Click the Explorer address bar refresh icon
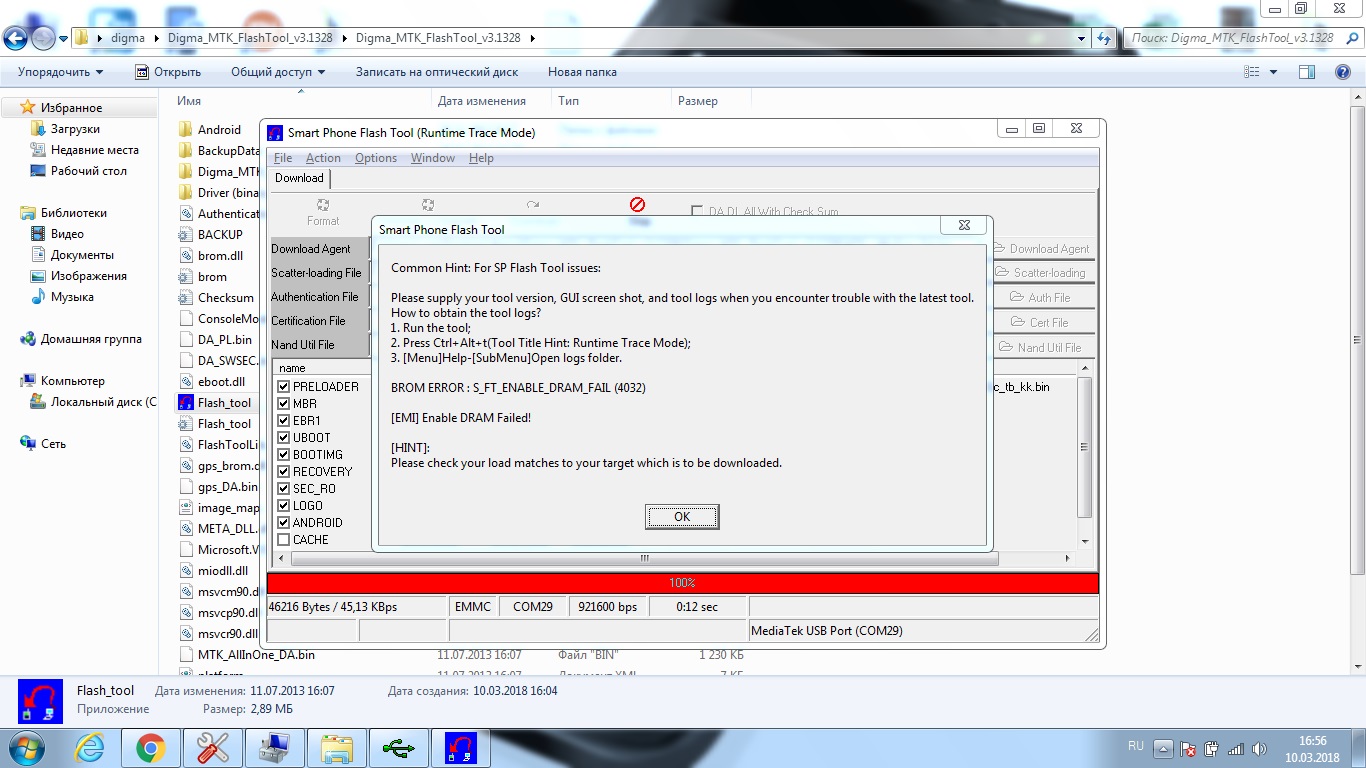Viewport: 1366px width, 768px height. point(1104,38)
